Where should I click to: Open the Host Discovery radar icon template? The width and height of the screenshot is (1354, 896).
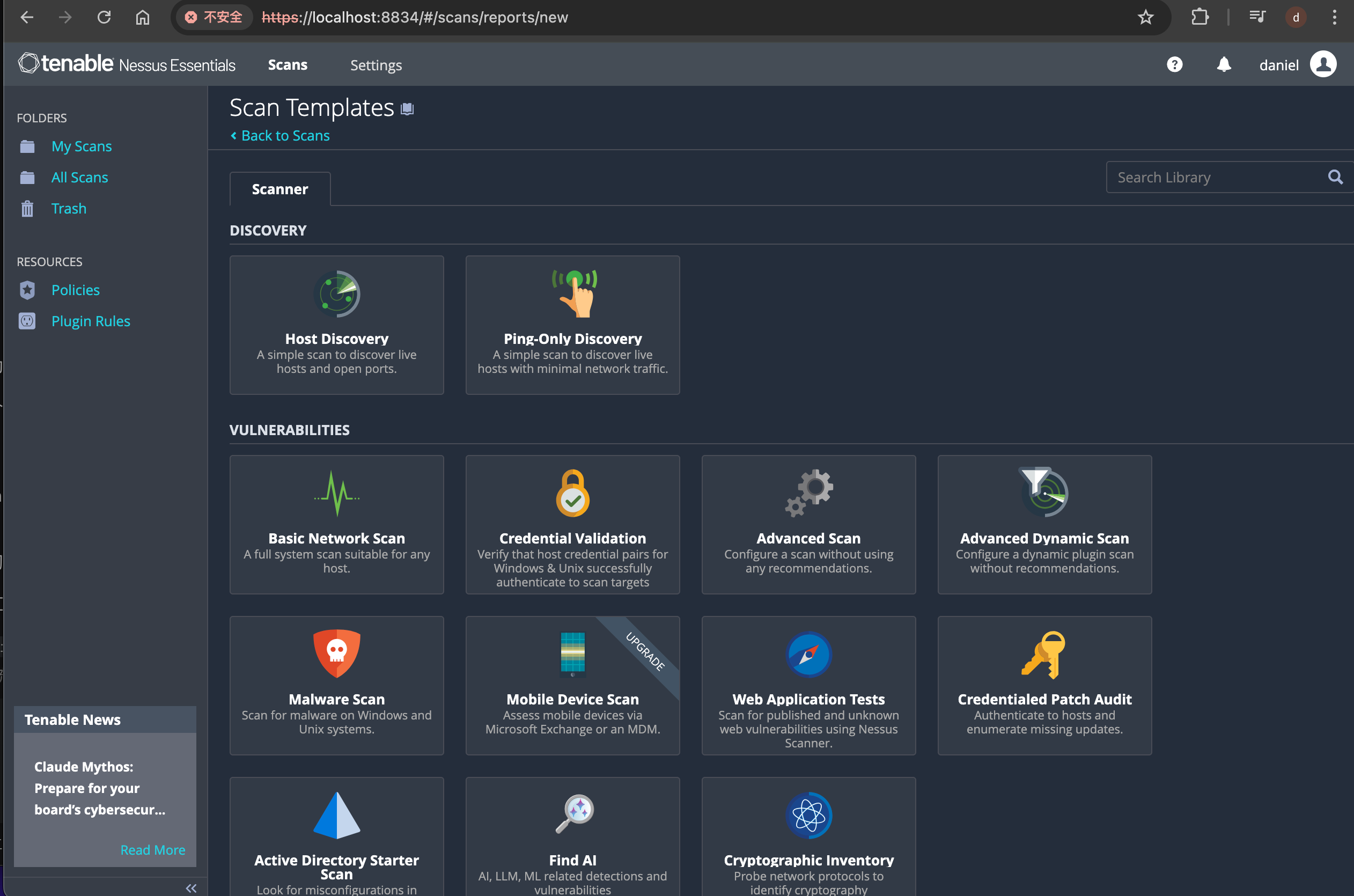pyautogui.click(x=336, y=293)
